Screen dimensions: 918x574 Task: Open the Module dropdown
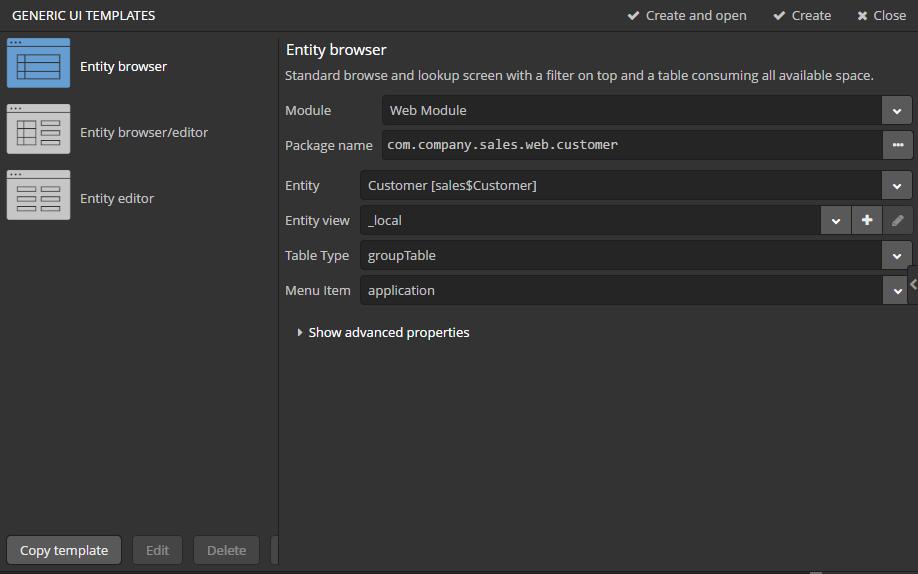click(x=897, y=110)
